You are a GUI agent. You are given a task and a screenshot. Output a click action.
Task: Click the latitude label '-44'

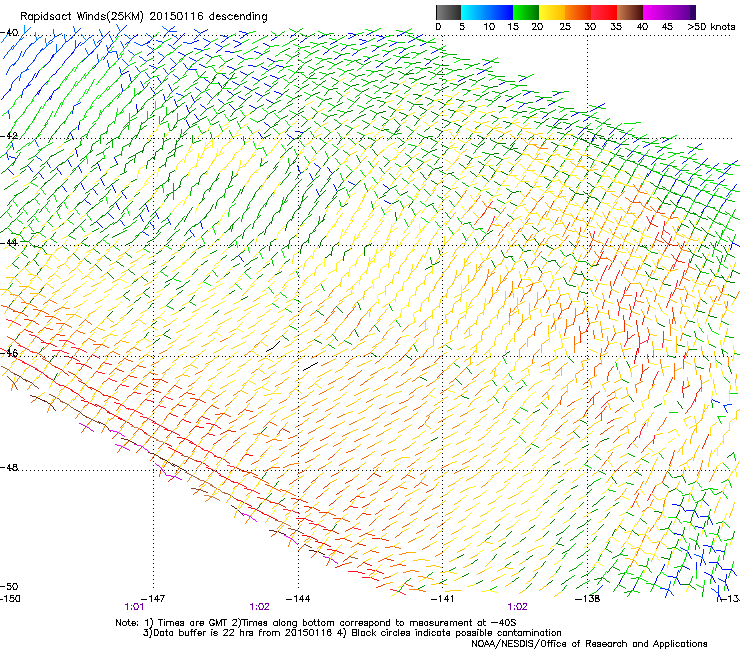point(9,243)
